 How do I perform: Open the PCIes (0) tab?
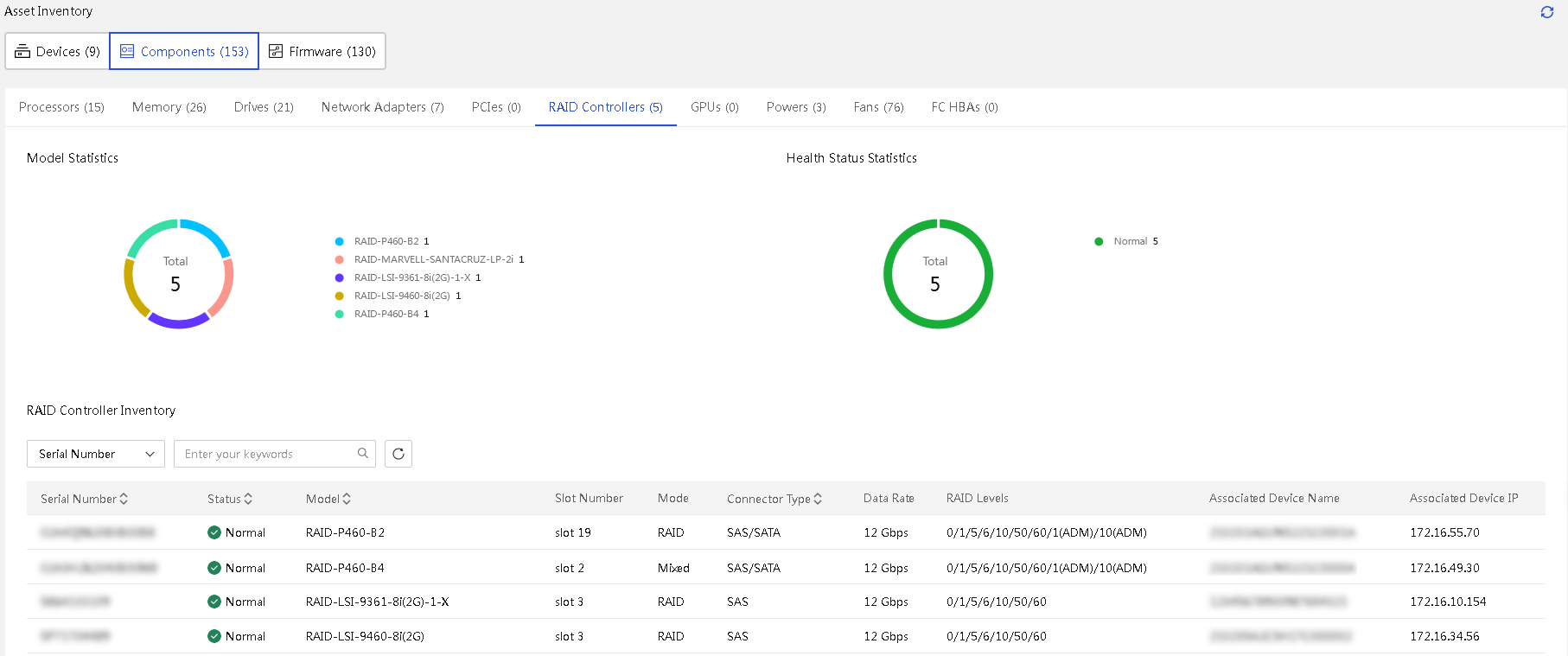pyautogui.click(x=496, y=107)
